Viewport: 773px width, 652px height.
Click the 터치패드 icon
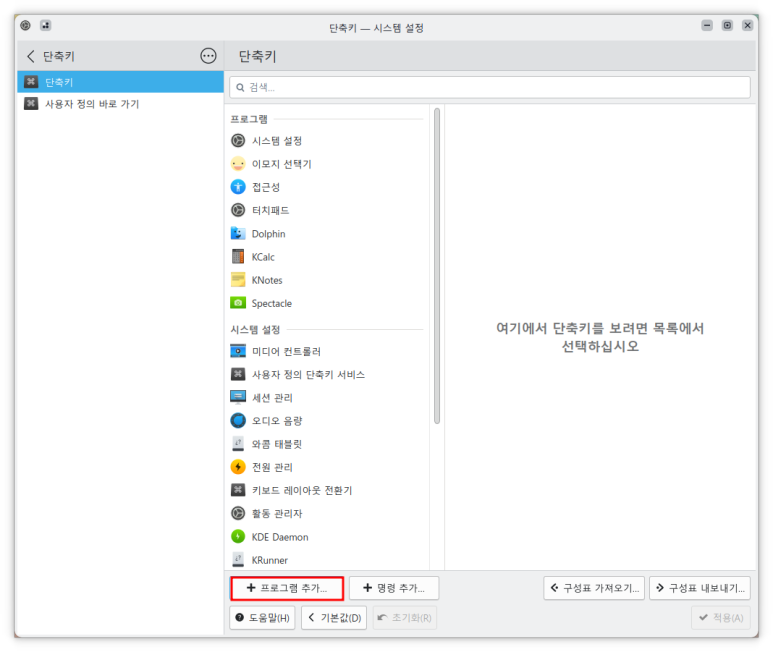click(238, 210)
